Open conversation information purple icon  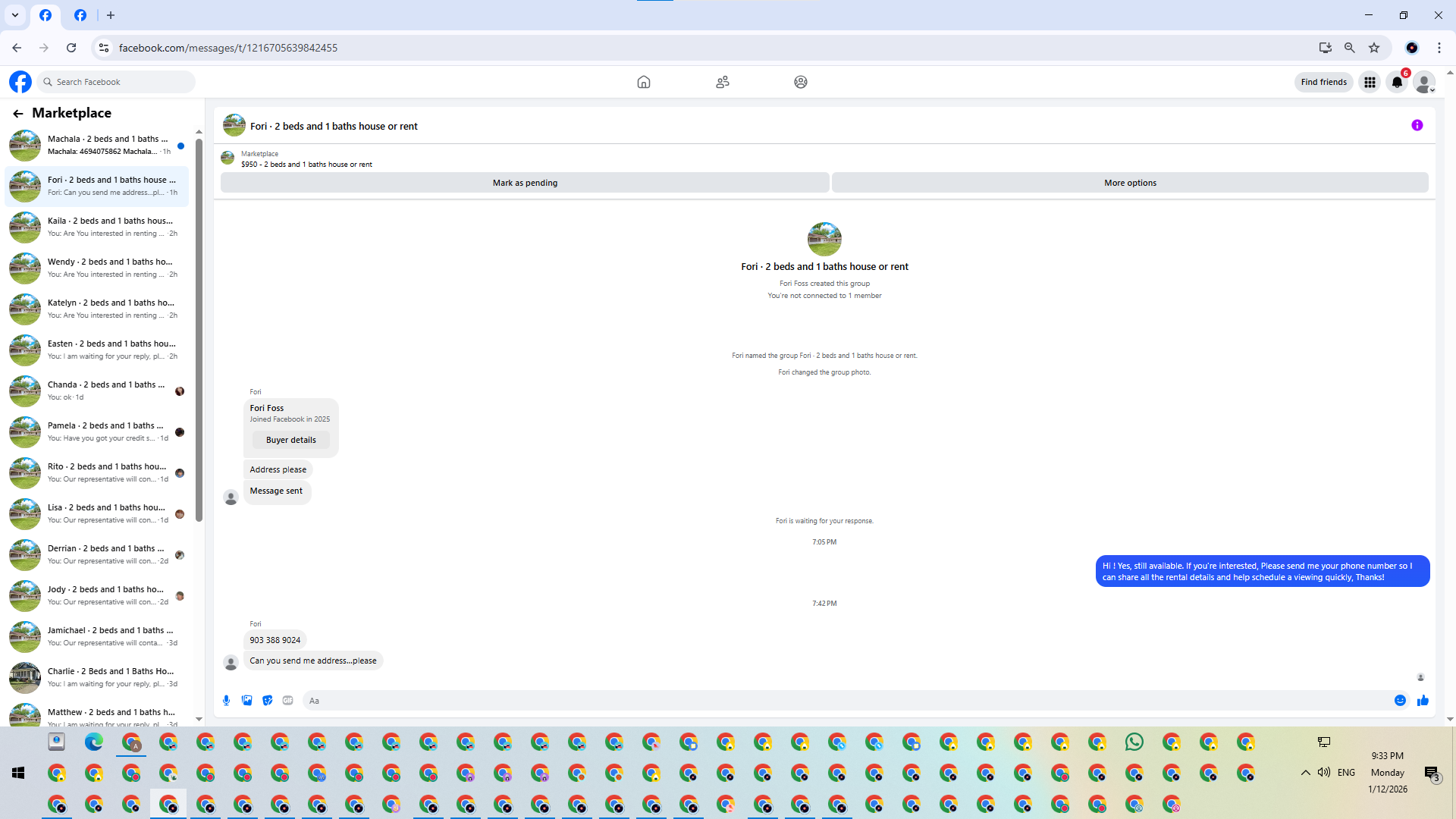[x=1417, y=126]
